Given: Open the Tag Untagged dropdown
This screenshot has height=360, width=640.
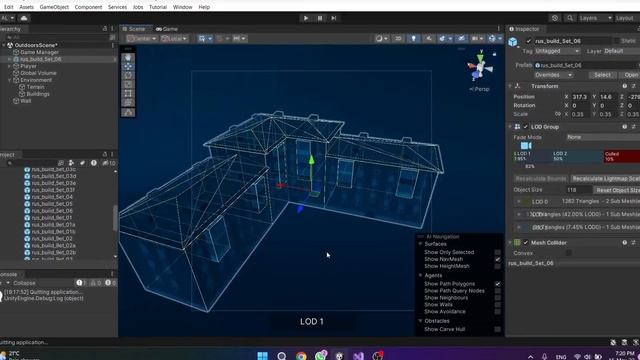Looking at the screenshot, I should 557,51.
